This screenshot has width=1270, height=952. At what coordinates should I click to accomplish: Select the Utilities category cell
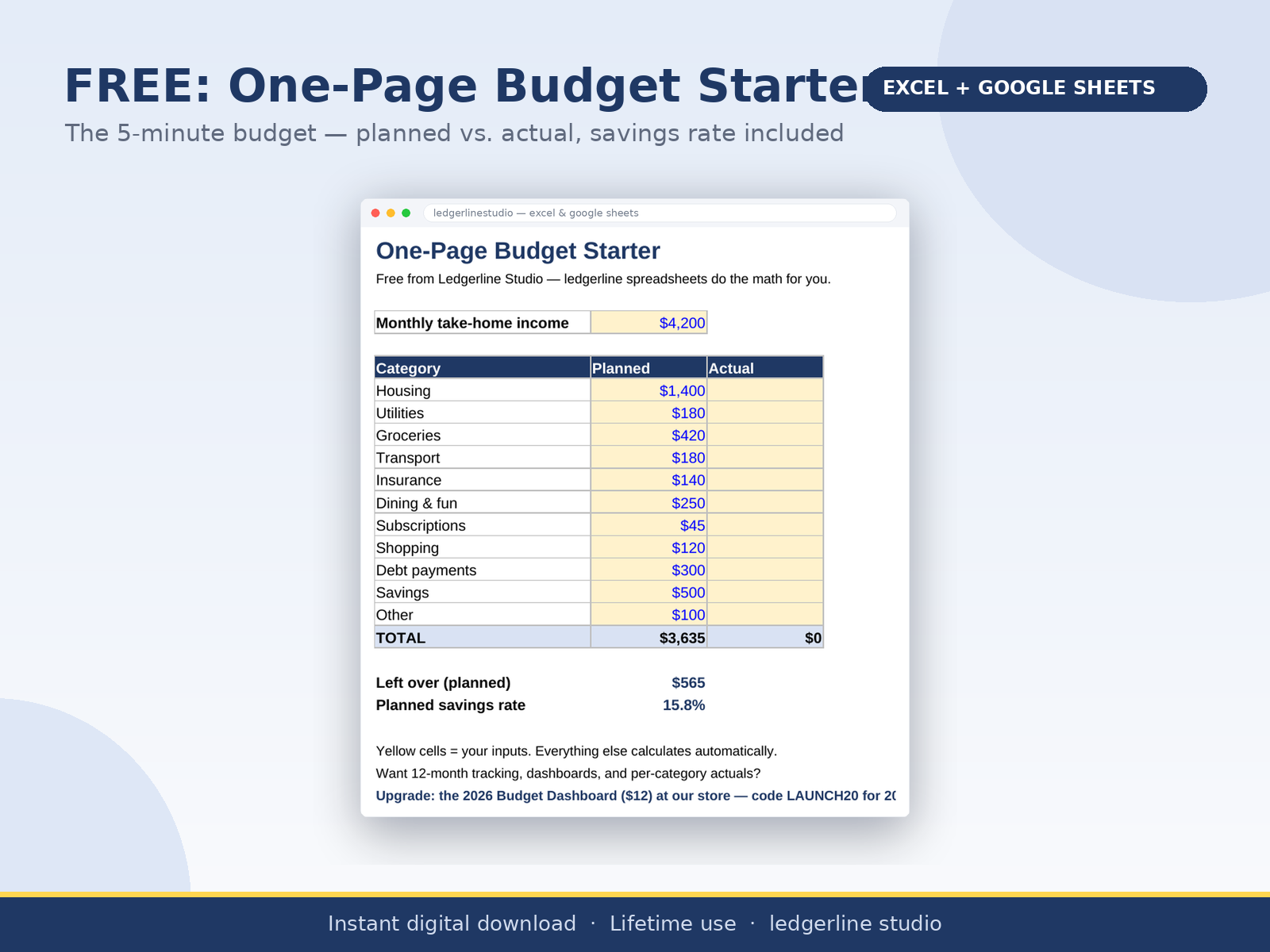click(x=483, y=413)
